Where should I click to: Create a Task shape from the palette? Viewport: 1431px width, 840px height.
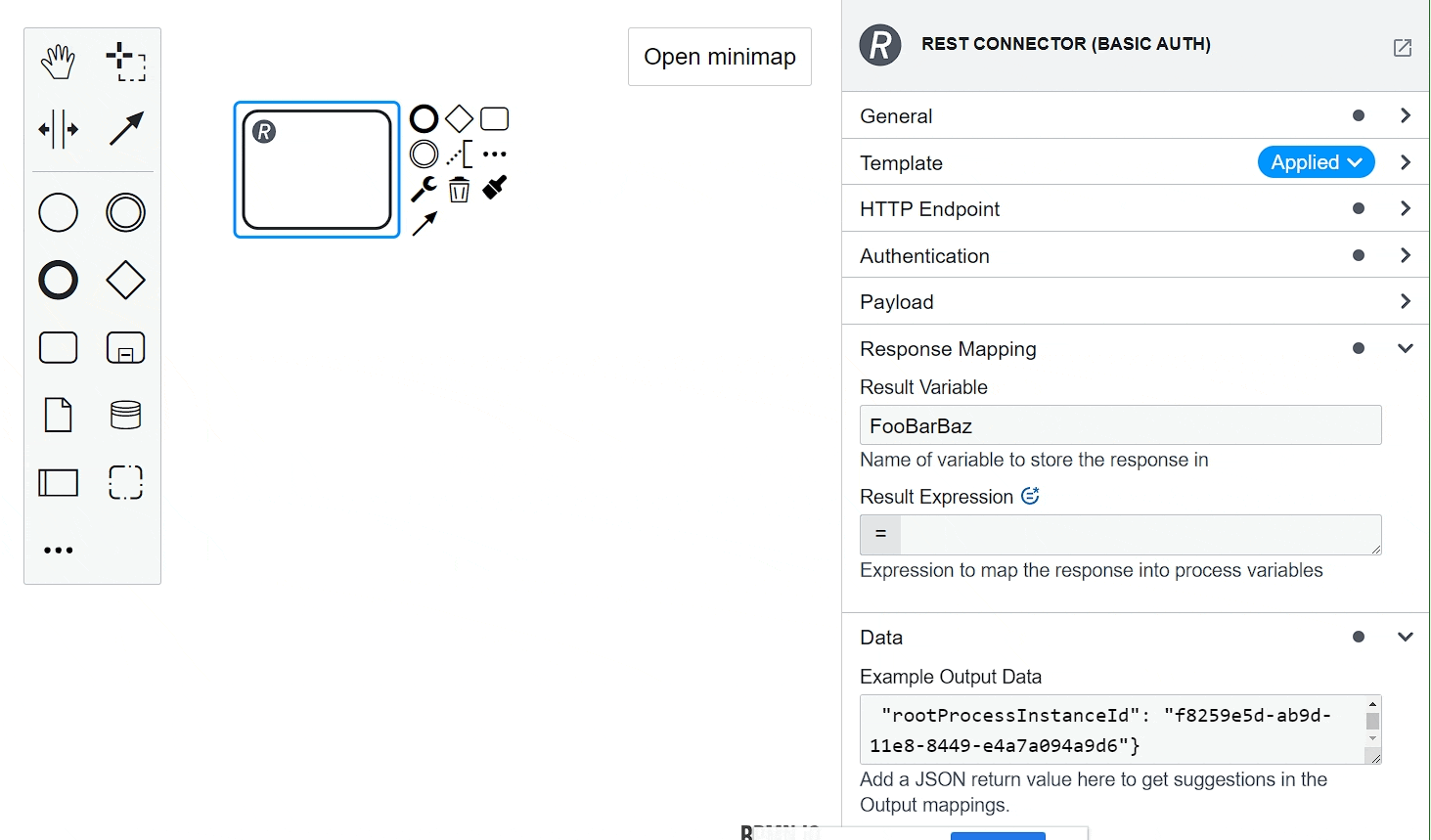click(x=58, y=347)
